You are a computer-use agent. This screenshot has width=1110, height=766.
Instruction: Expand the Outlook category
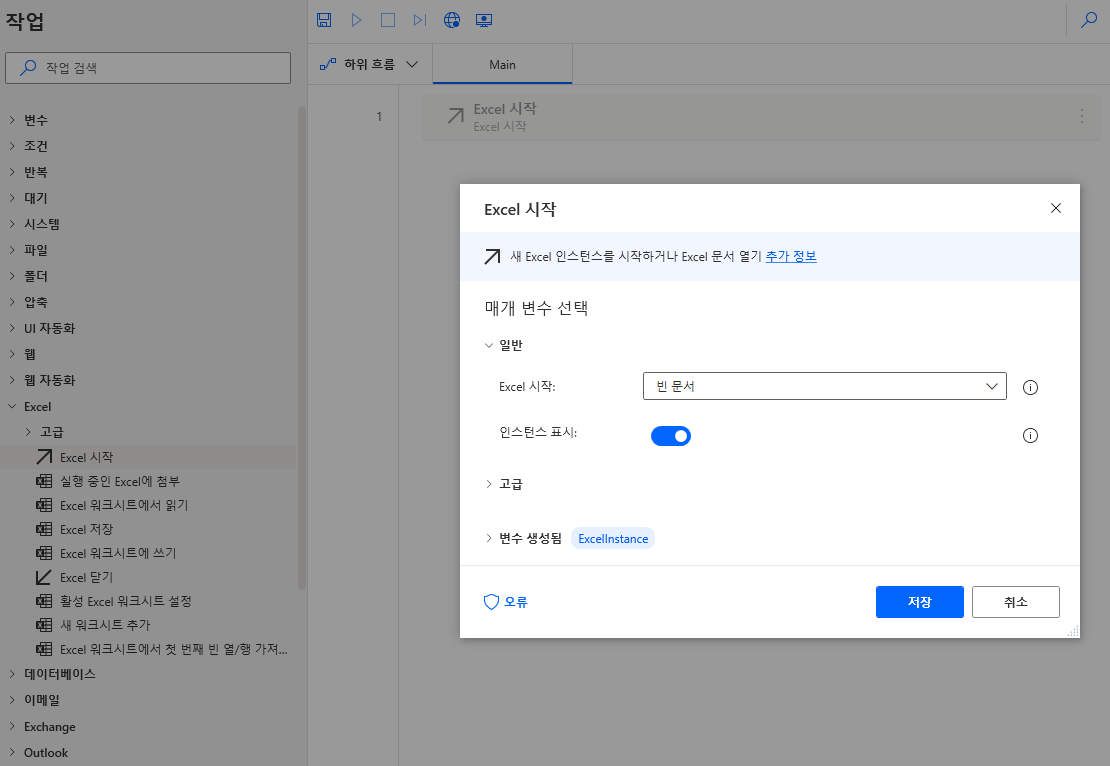pos(12,753)
